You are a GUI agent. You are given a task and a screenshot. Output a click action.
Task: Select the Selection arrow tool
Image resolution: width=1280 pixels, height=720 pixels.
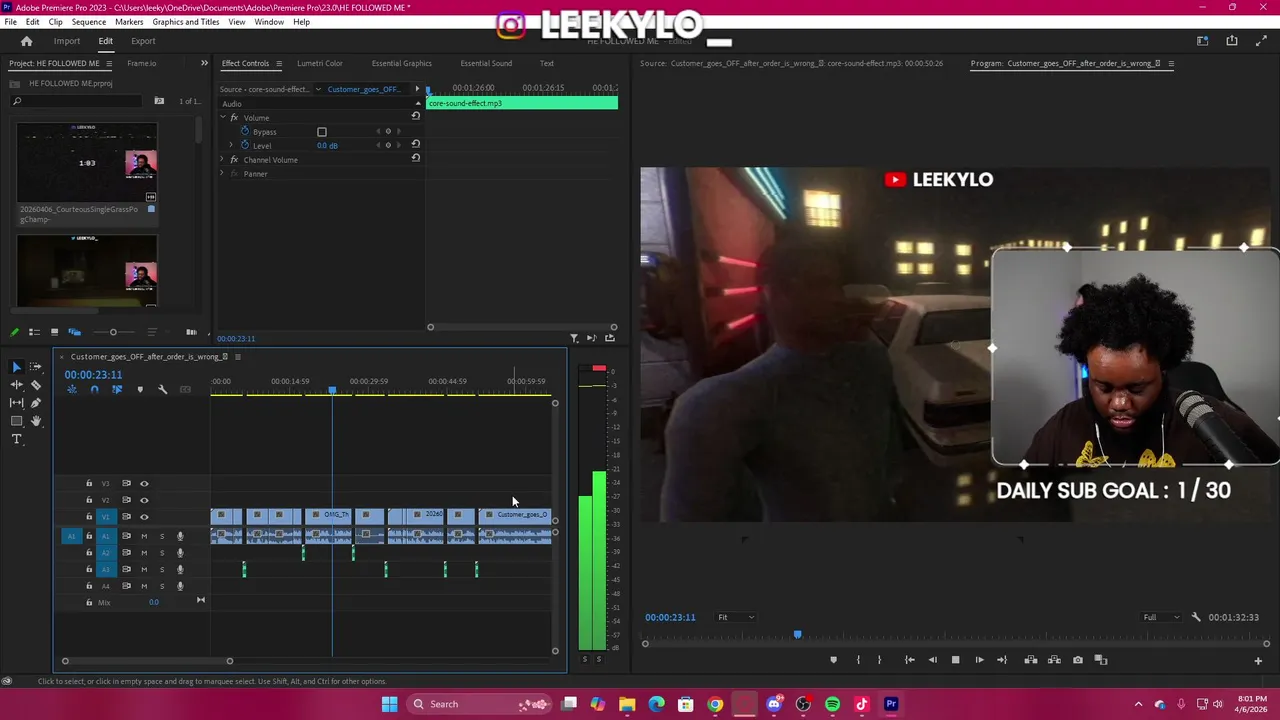click(16, 367)
